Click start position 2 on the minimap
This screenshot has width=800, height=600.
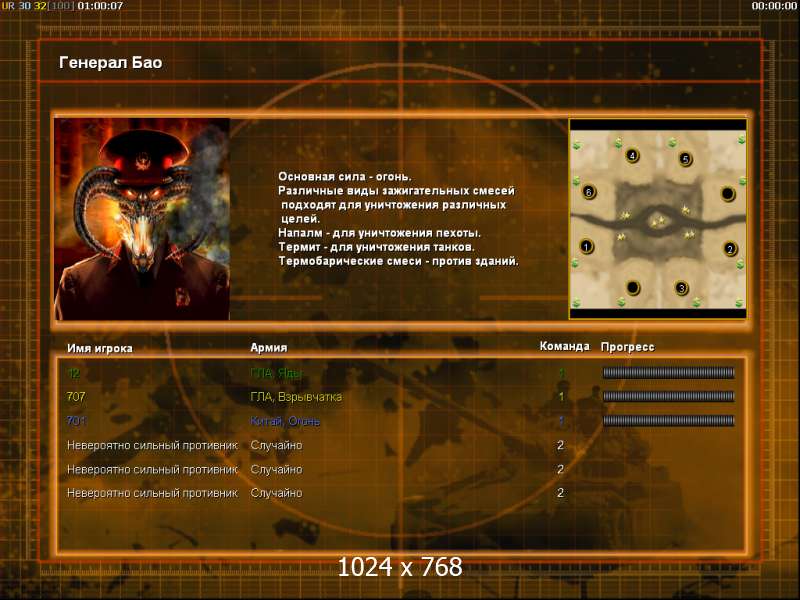[x=730, y=249]
